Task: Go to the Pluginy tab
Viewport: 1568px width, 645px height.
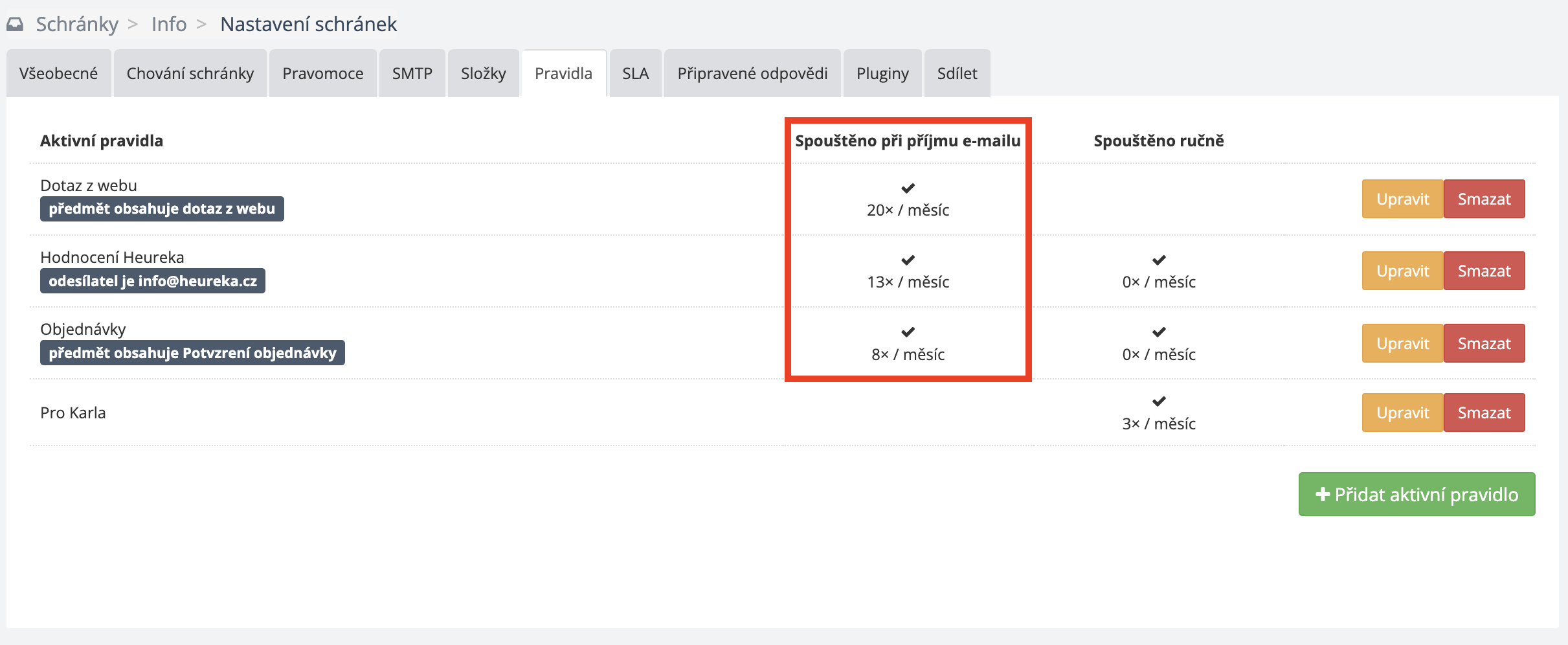Action: [882, 74]
